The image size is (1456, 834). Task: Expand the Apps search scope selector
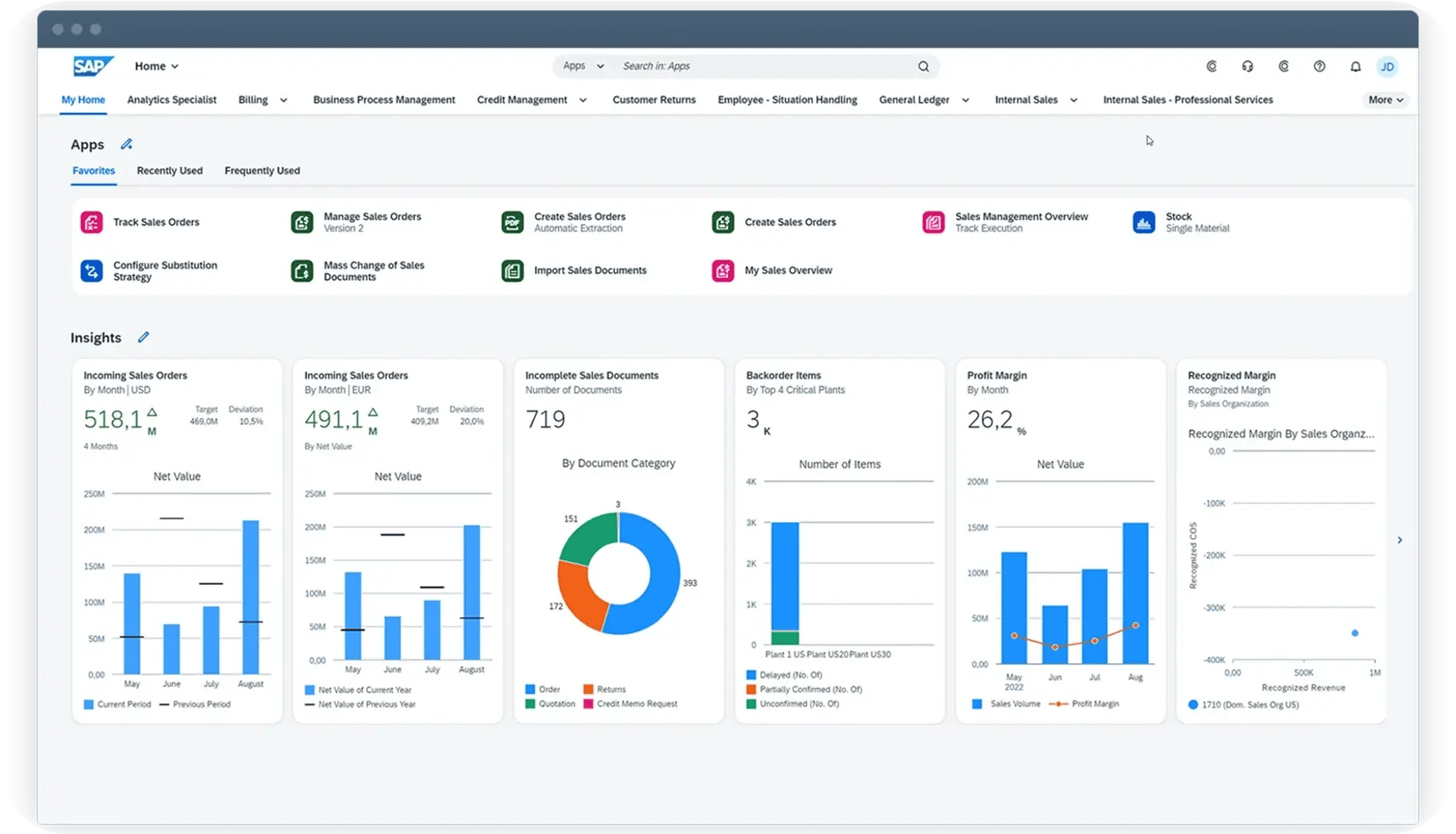click(x=582, y=65)
